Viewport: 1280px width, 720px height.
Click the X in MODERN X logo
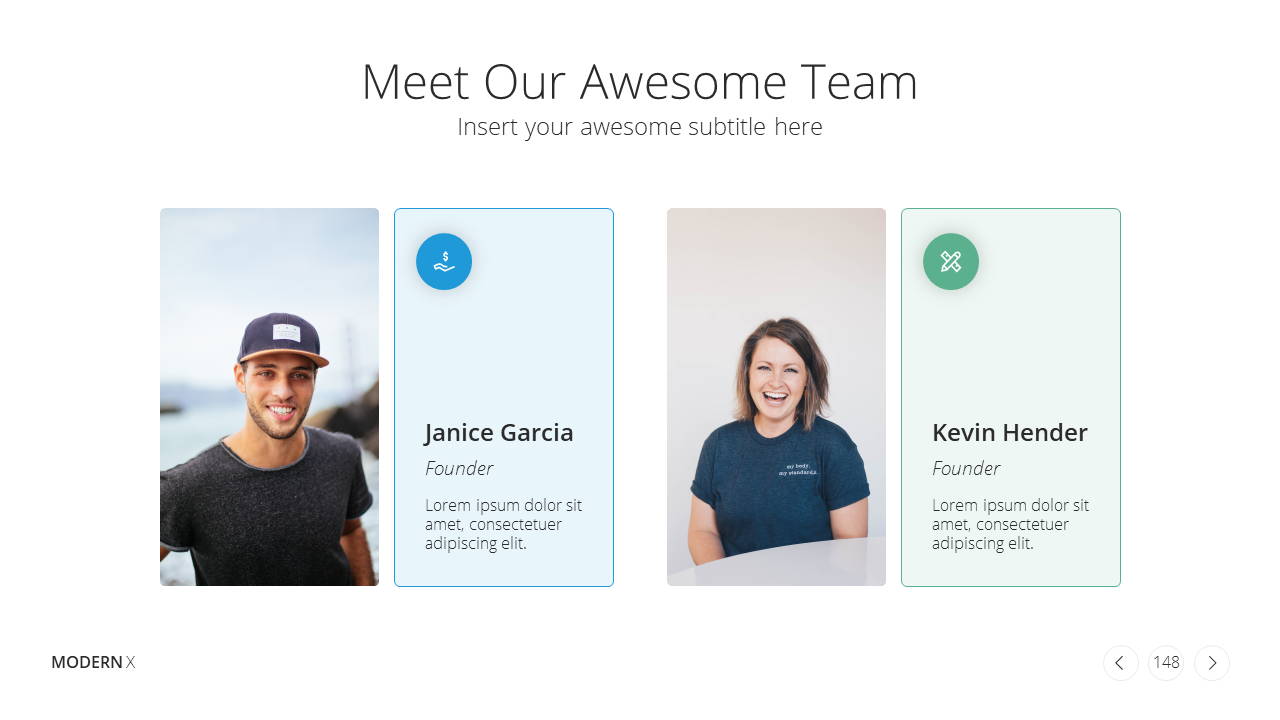130,662
